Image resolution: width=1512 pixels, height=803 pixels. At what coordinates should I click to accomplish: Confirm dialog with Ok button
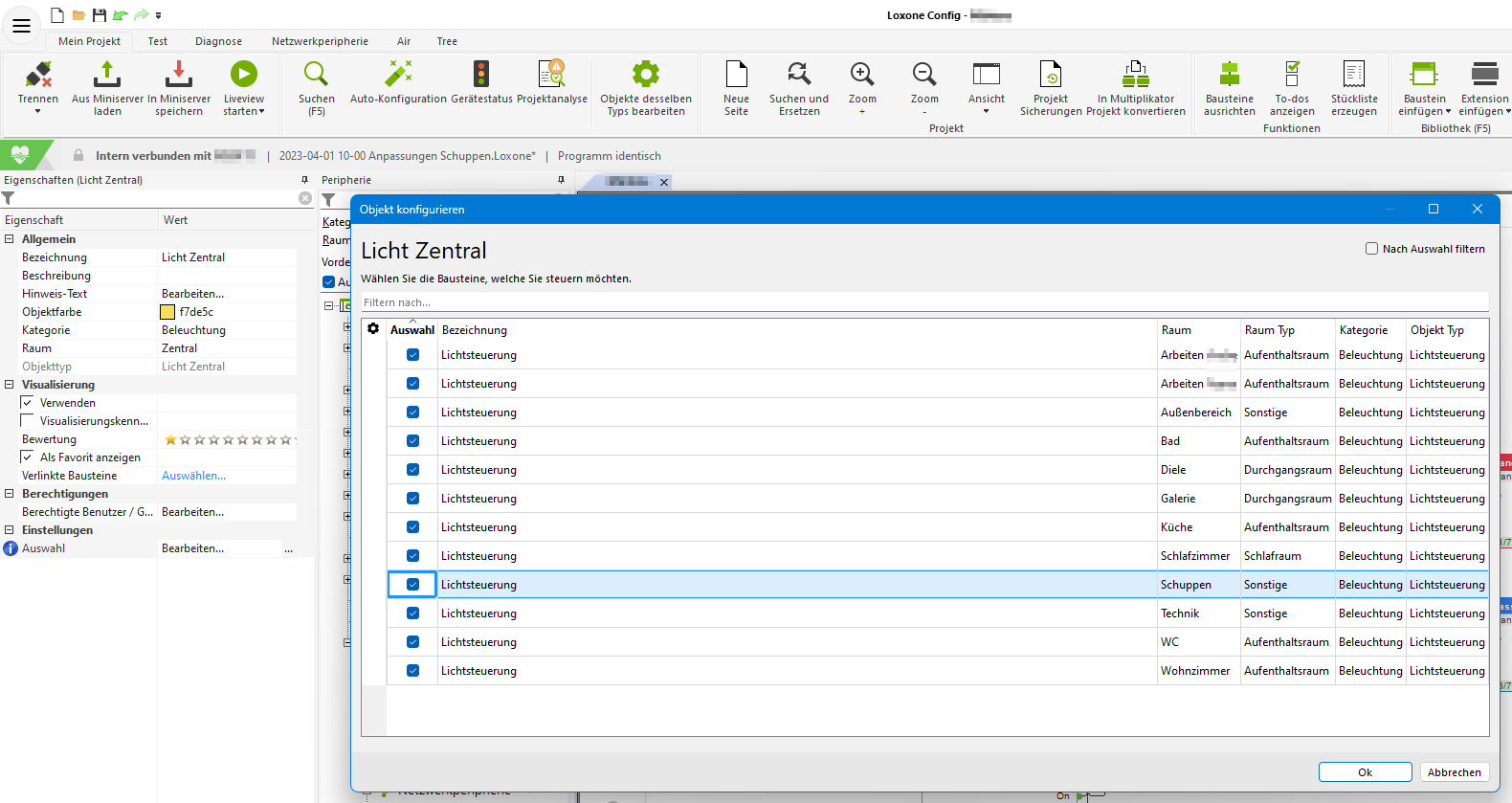pos(1365,772)
